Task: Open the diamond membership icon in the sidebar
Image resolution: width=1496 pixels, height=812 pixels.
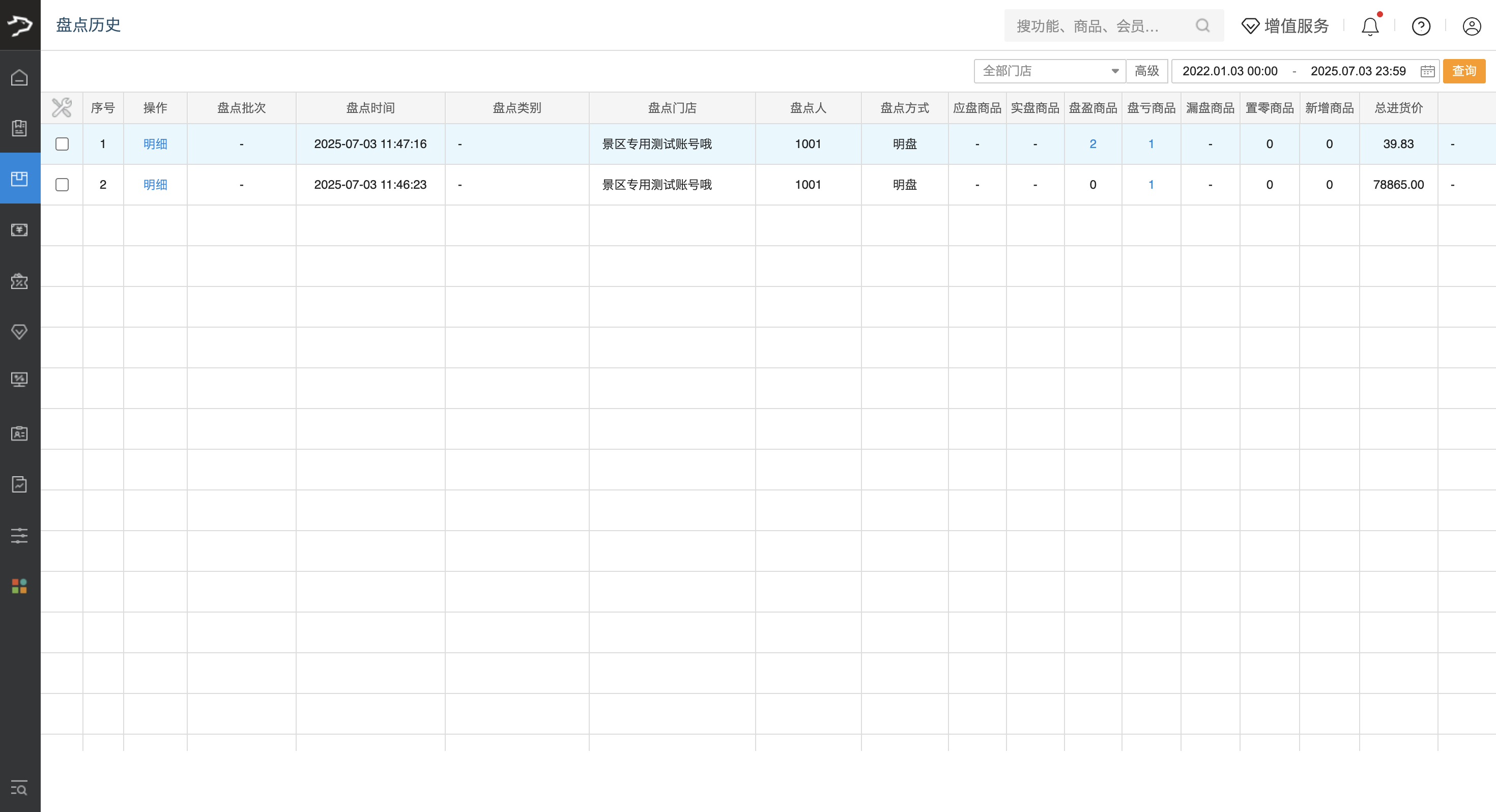Action: click(20, 332)
